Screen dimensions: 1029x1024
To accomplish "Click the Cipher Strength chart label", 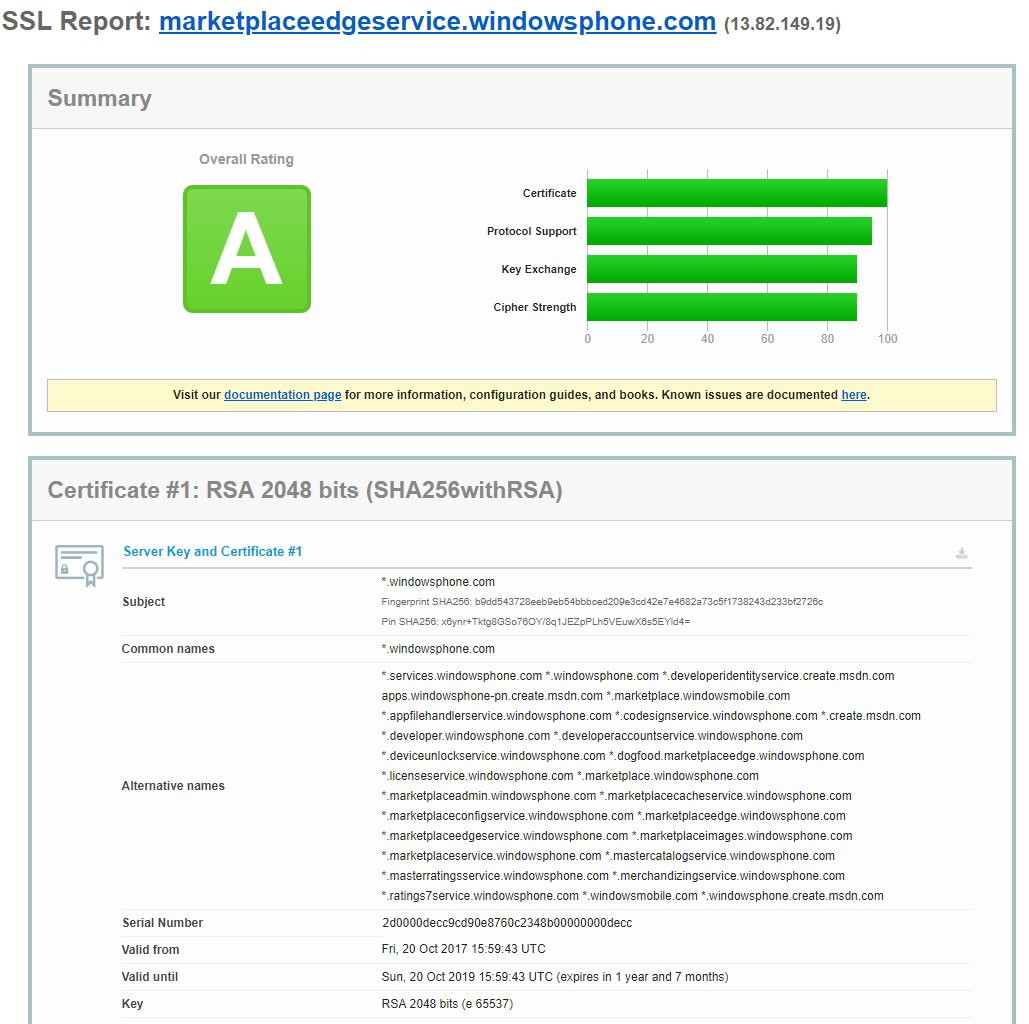I will (535, 307).
